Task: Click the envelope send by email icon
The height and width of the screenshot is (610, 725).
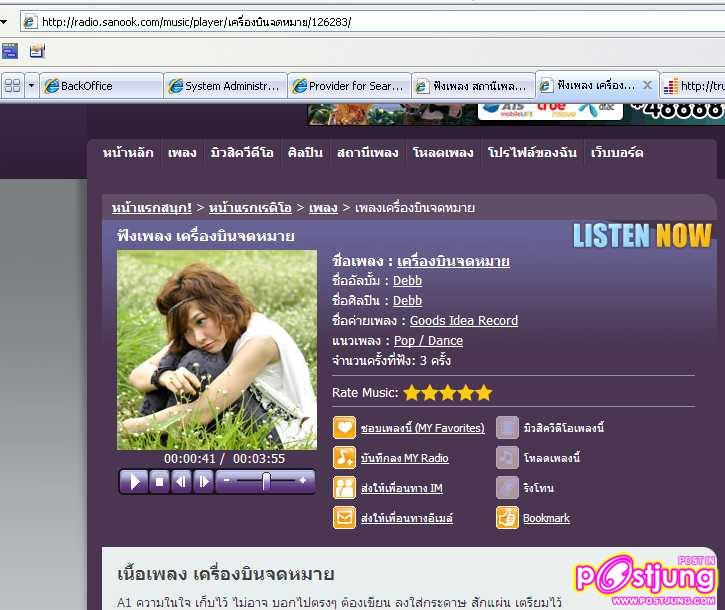Action: point(344,518)
